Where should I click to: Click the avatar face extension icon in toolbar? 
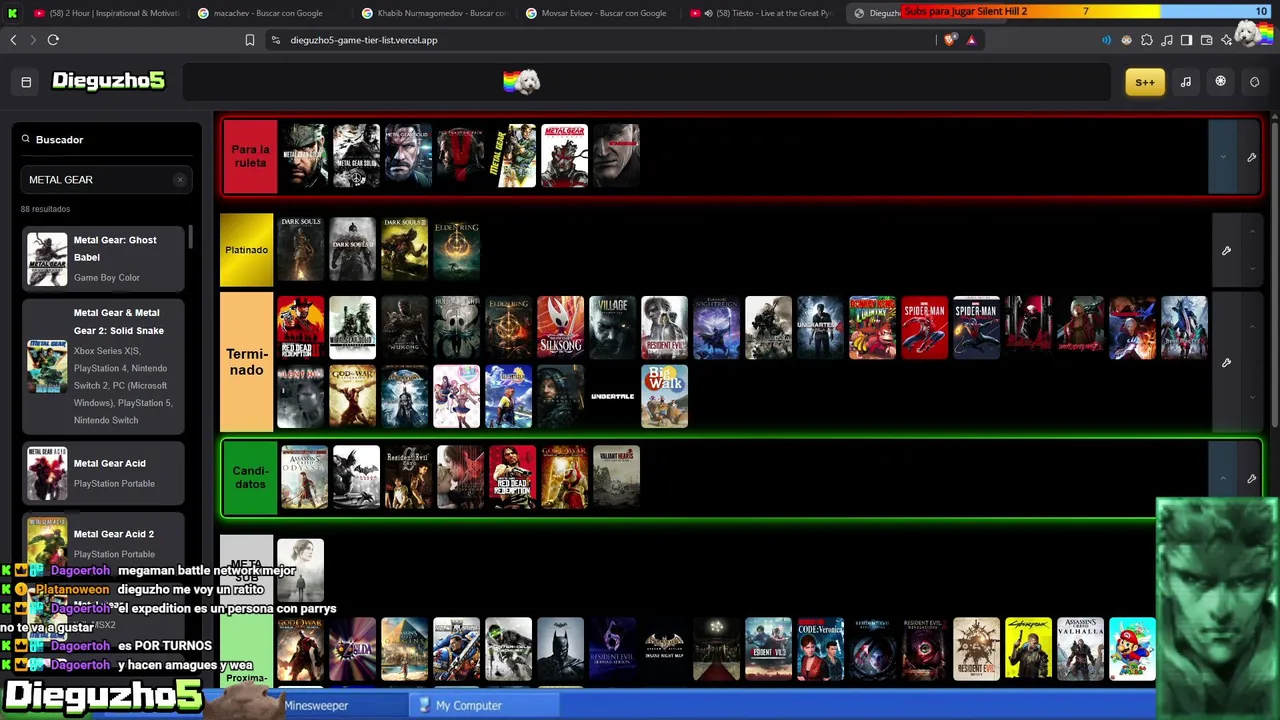[1127, 40]
